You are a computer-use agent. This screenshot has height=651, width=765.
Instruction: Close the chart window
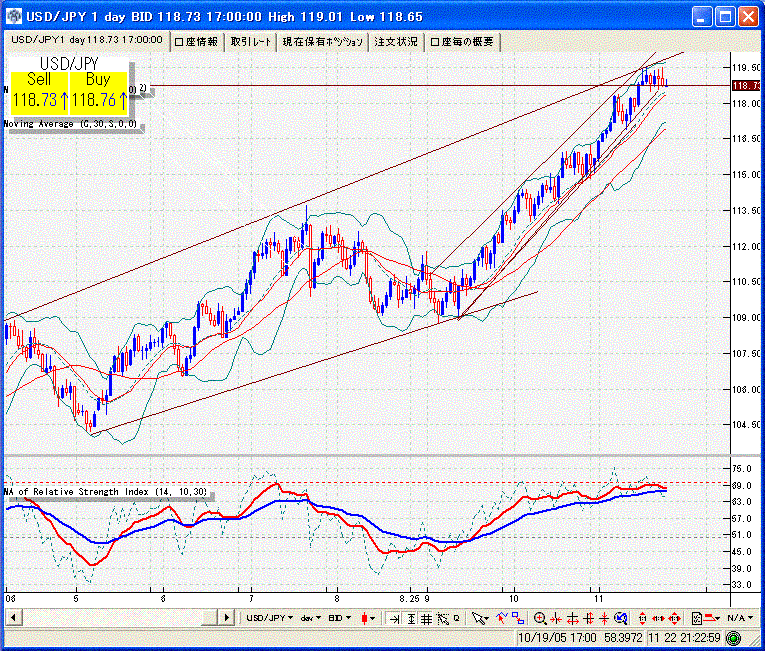[x=748, y=17]
